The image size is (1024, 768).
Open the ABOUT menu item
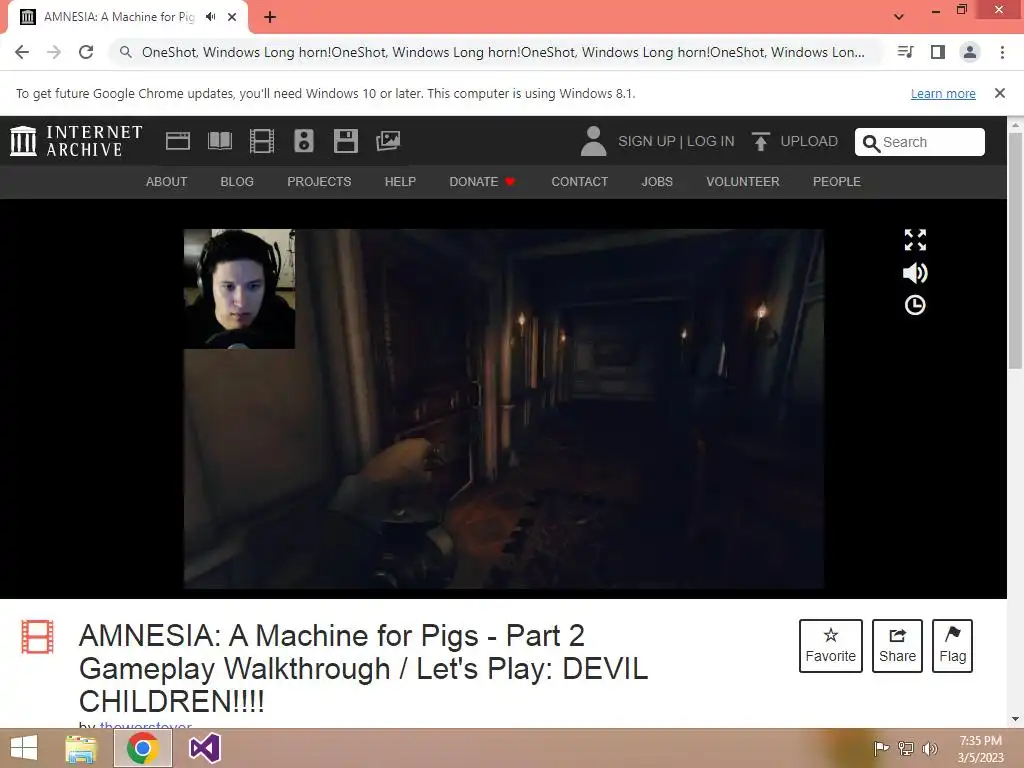point(167,182)
